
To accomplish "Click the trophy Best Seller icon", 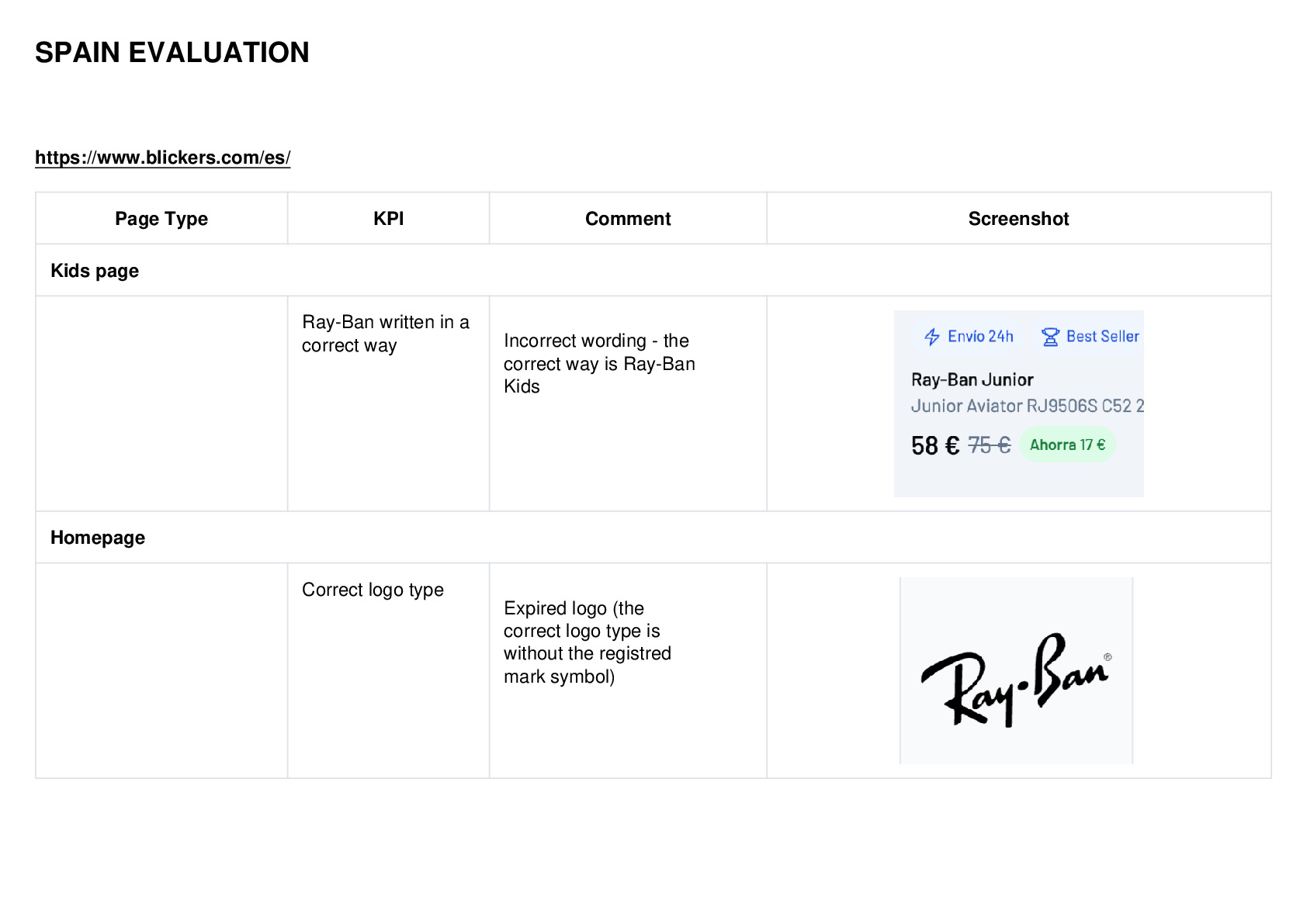I will [x=1050, y=337].
